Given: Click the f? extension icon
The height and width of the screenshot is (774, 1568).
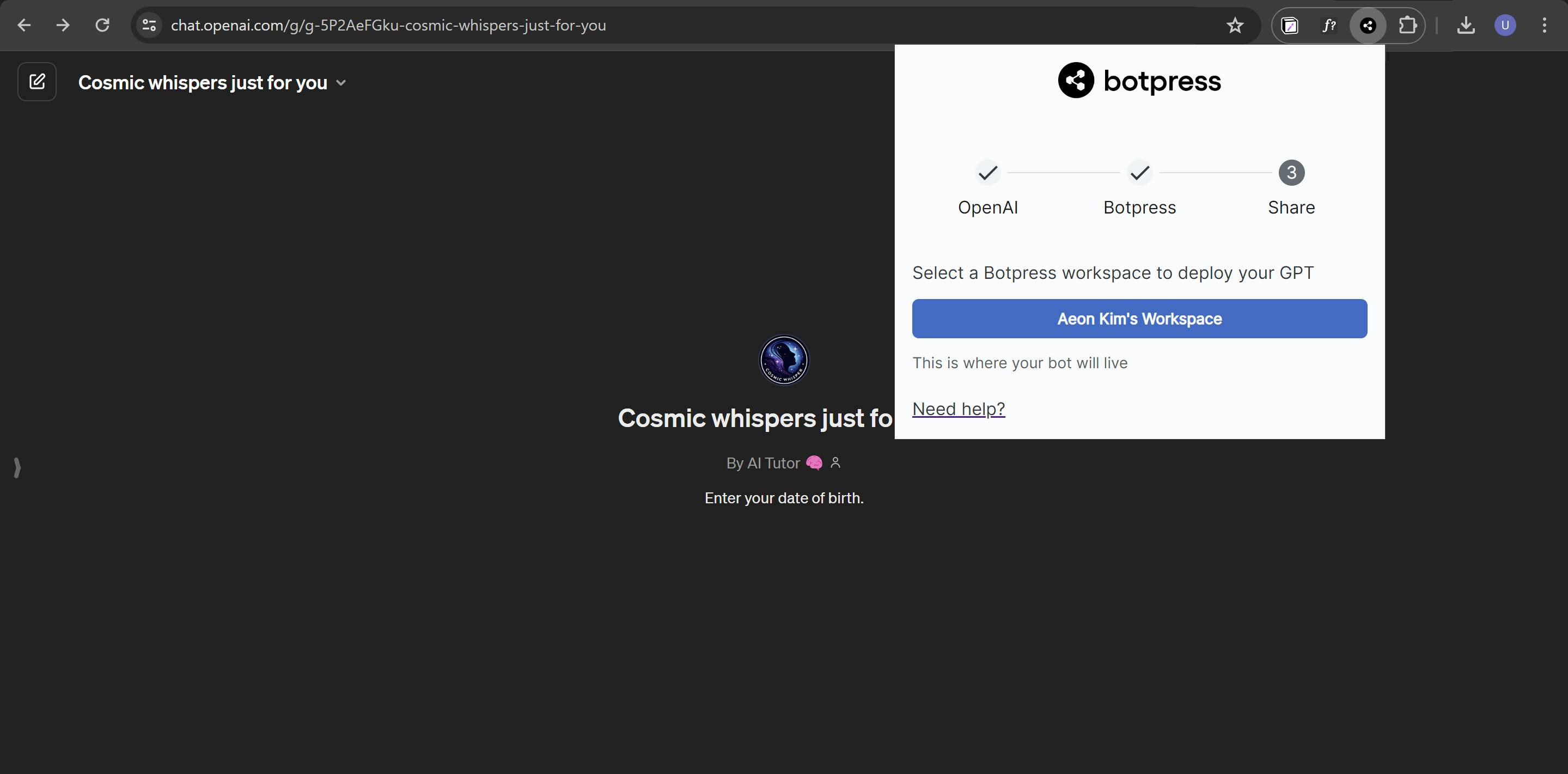Looking at the screenshot, I should [x=1329, y=26].
